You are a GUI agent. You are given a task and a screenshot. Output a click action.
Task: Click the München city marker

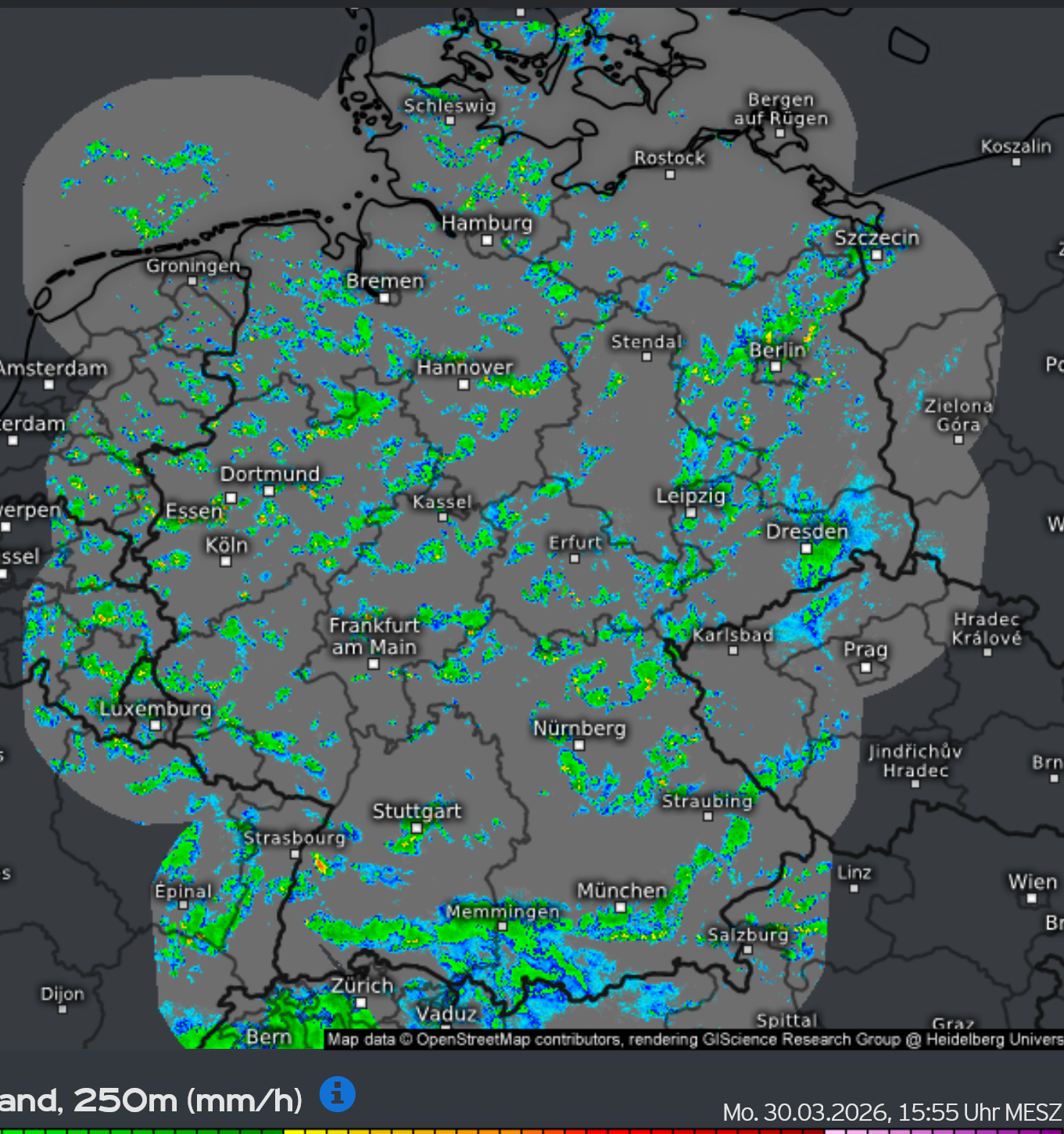point(620,908)
